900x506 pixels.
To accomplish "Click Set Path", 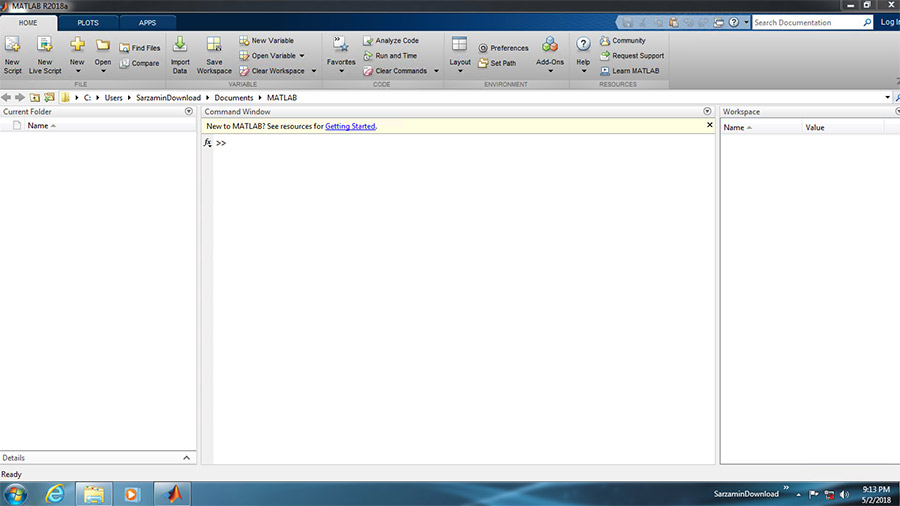I will [497, 63].
